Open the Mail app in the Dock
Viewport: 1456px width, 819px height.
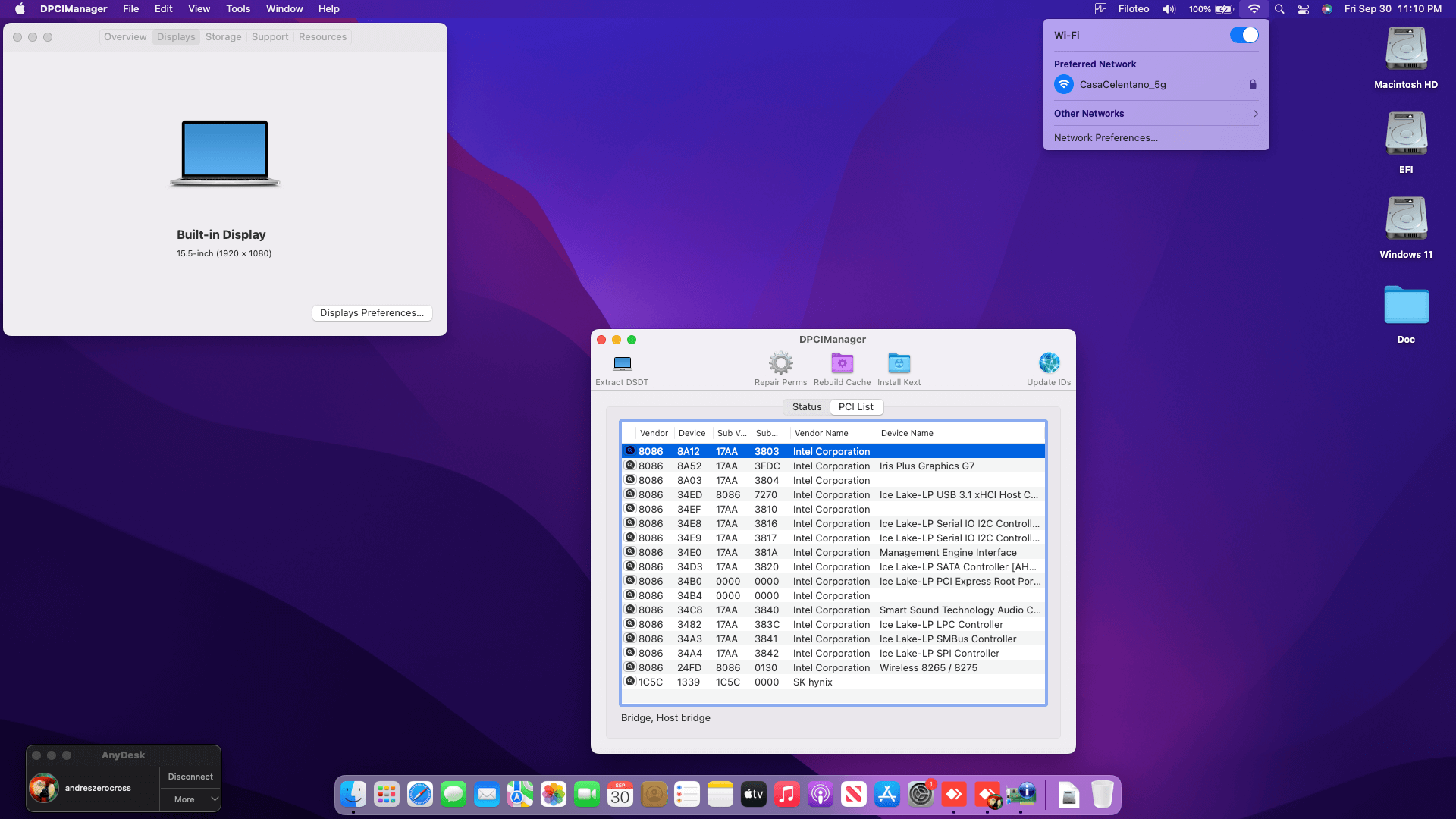487,794
